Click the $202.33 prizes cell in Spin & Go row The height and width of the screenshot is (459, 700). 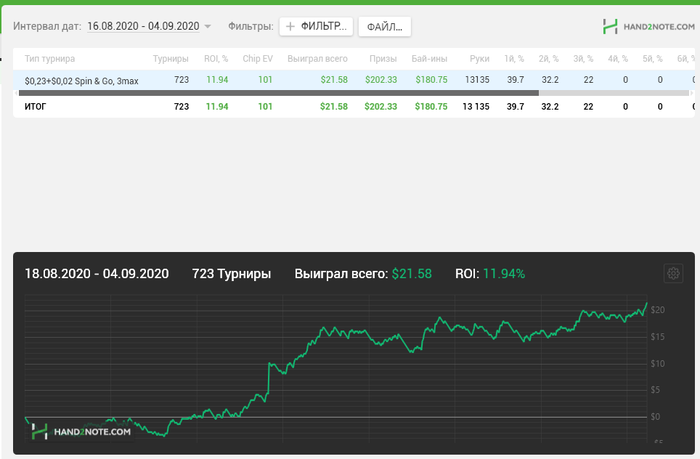(381, 80)
